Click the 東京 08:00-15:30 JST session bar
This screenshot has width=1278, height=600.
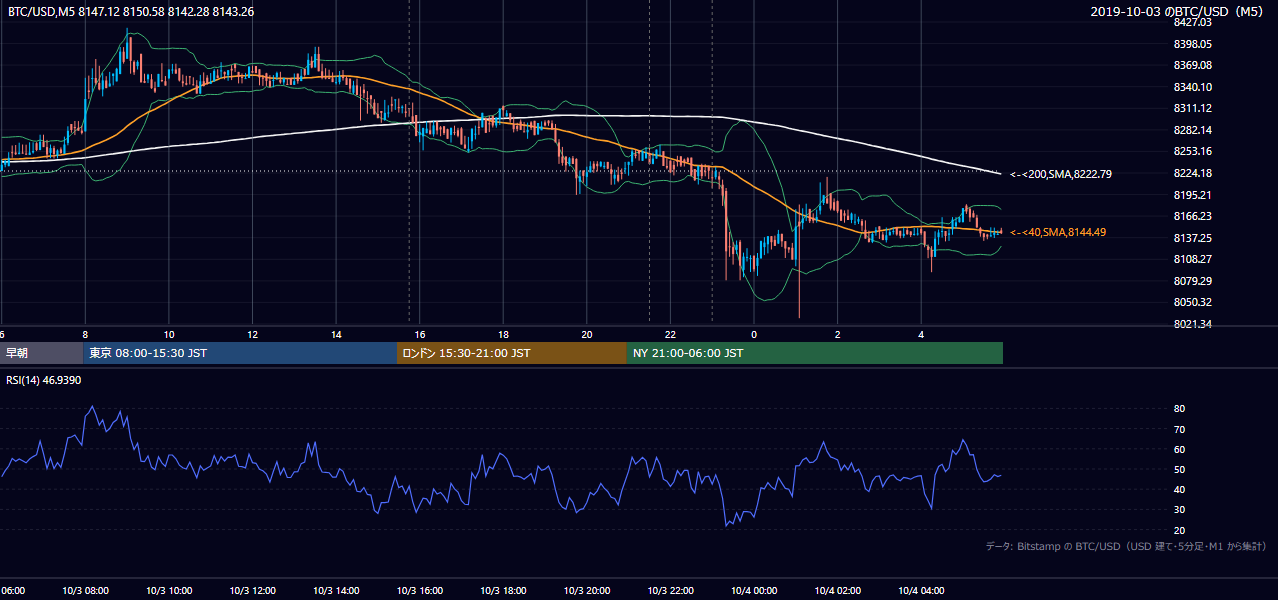240,353
